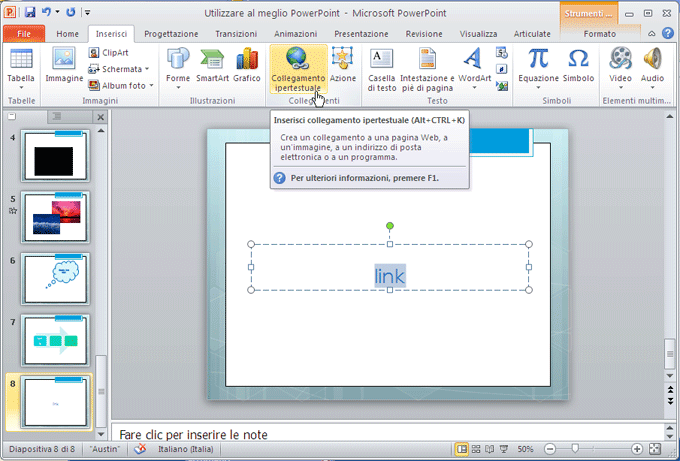The width and height of the screenshot is (680, 461).
Task: Switch to the Visualizza tab
Action: (x=478, y=33)
